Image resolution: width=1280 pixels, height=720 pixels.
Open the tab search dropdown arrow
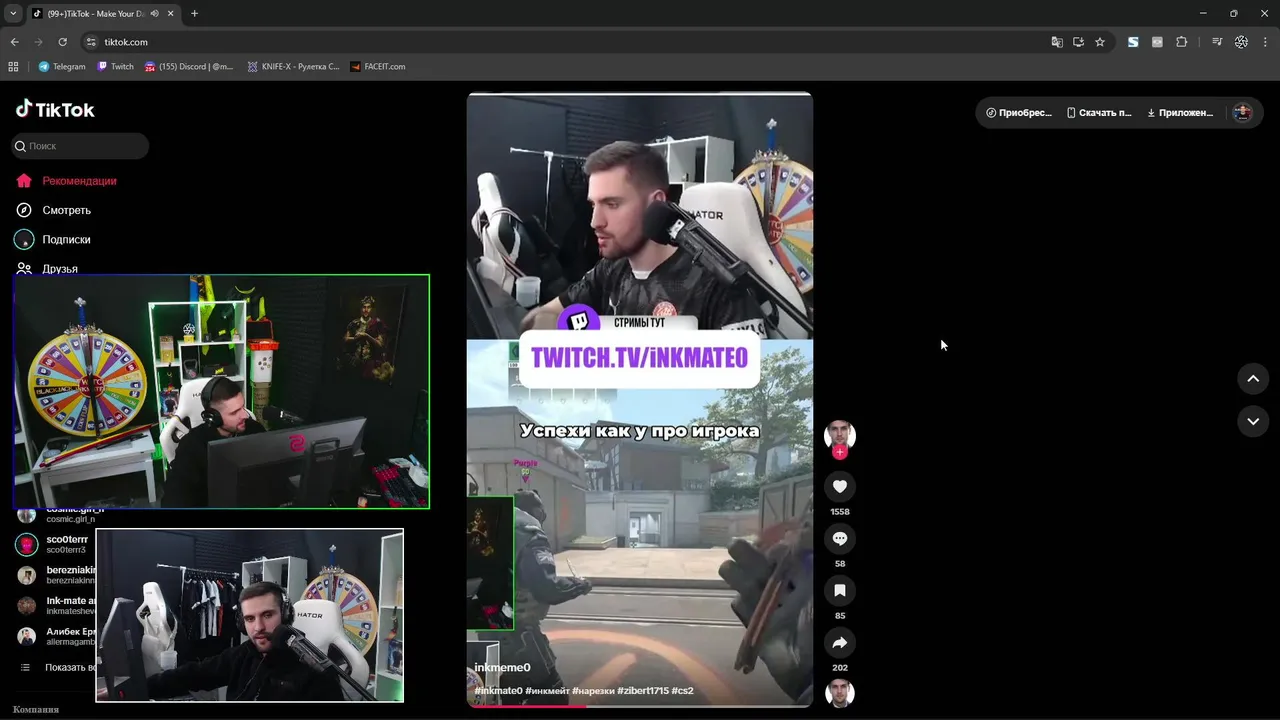[x=13, y=13]
